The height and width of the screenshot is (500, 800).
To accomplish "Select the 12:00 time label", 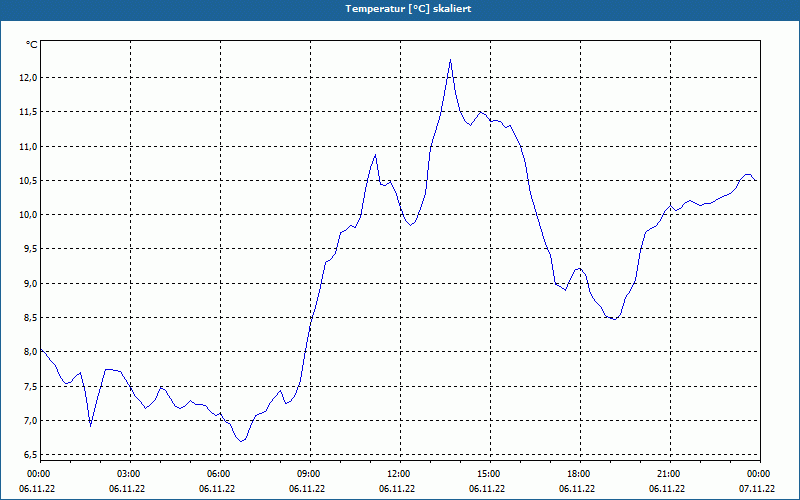I will pyautogui.click(x=401, y=474).
